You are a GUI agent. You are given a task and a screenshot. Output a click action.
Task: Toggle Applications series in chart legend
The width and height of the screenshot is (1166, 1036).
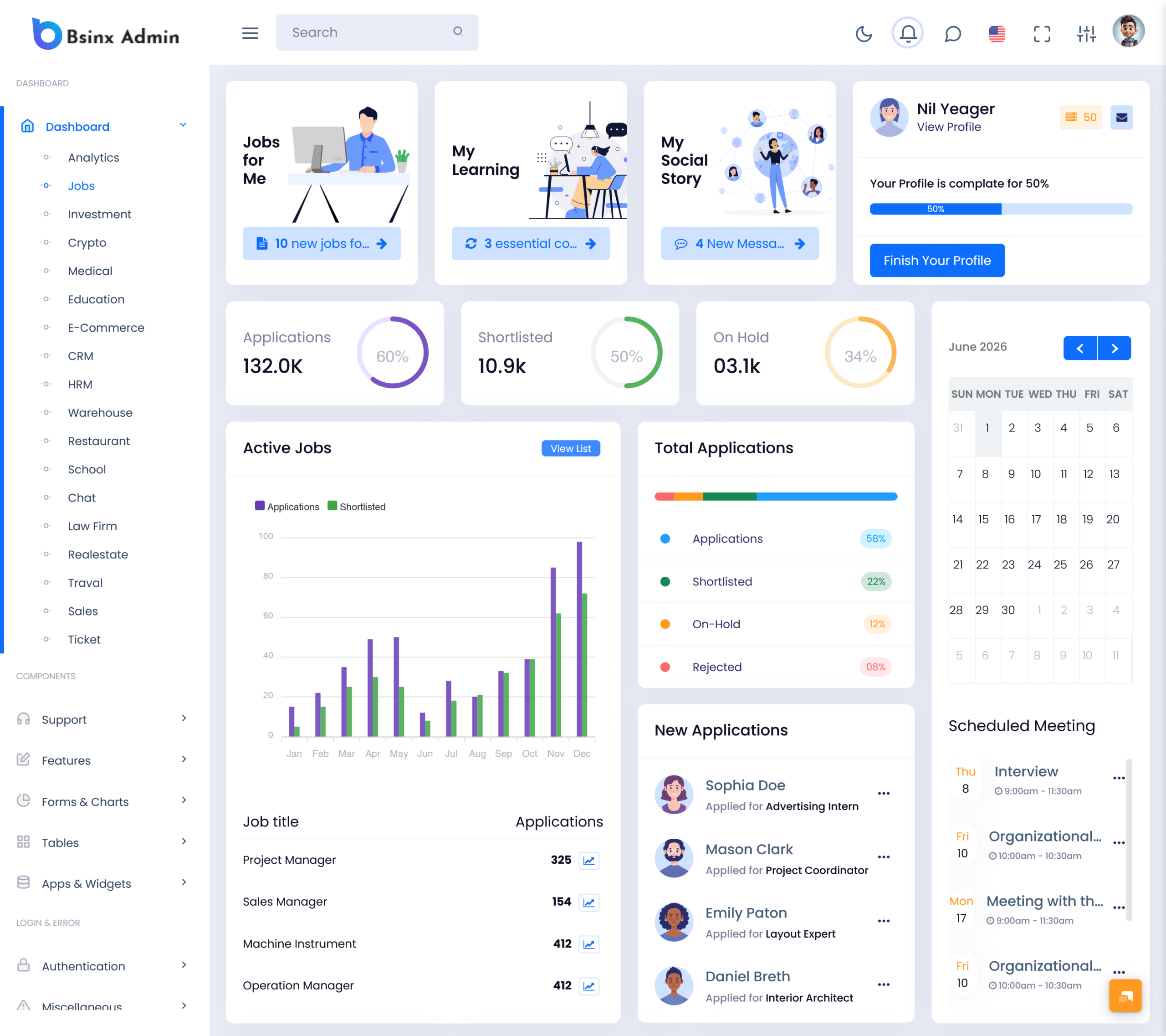[x=287, y=507]
